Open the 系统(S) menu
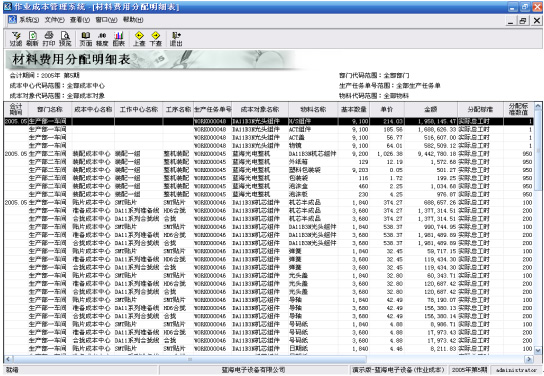 (29, 20)
